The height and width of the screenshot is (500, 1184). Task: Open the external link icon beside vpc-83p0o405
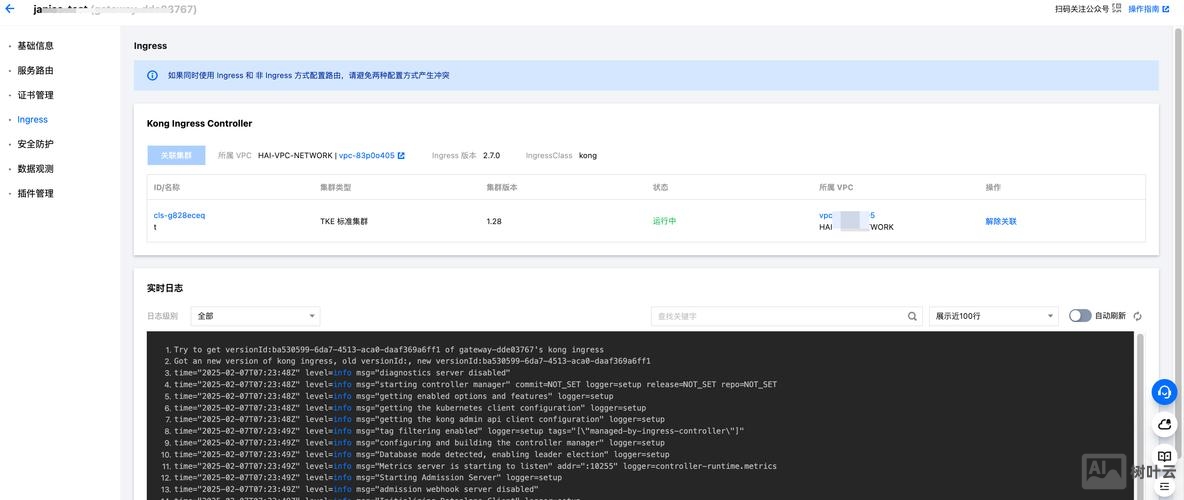[401, 156]
